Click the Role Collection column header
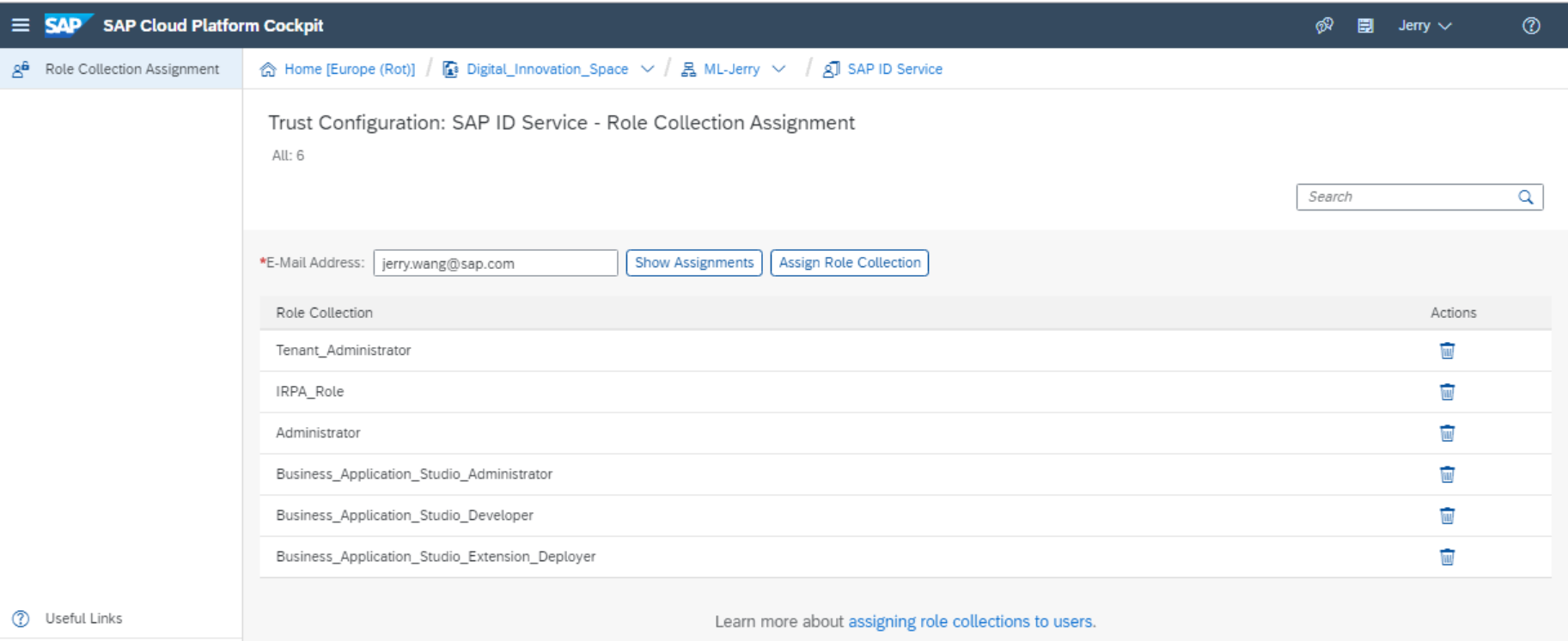The height and width of the screenshot is (641, 1568). click(x=324, y=313)
